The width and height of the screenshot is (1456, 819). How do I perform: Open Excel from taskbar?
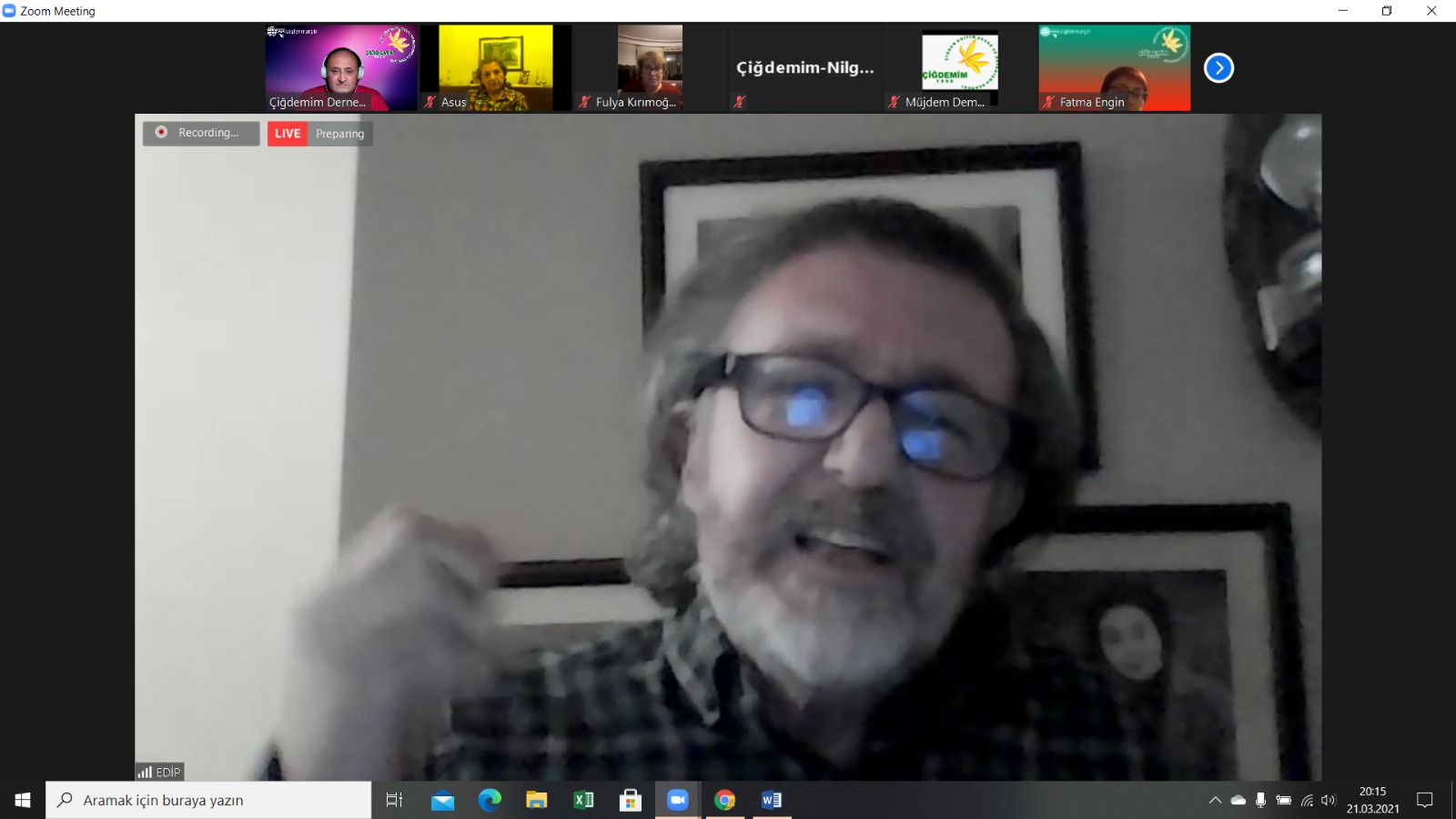(583, 800)
